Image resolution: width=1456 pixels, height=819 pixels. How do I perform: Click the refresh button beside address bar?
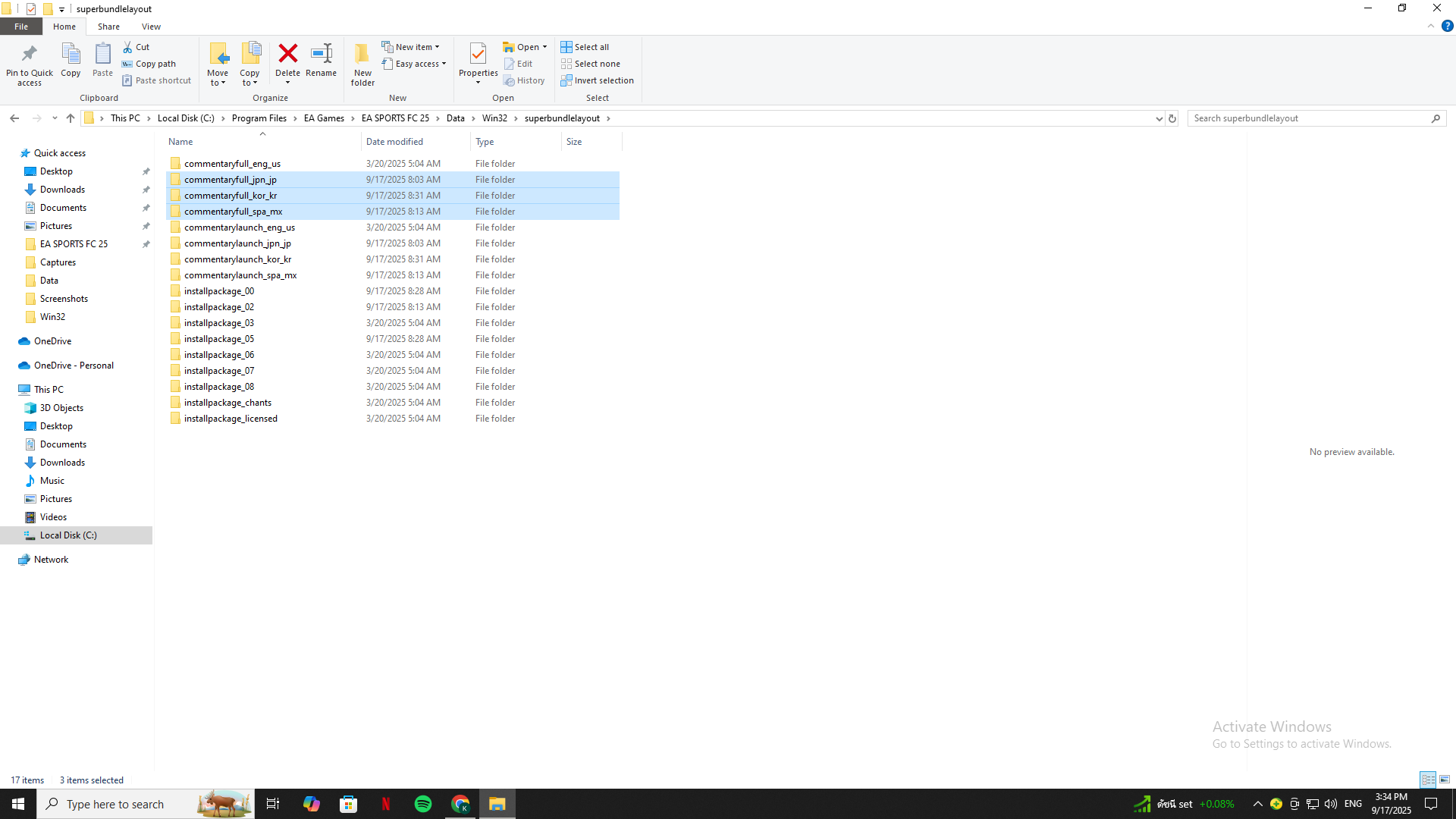pos(1172,118)
